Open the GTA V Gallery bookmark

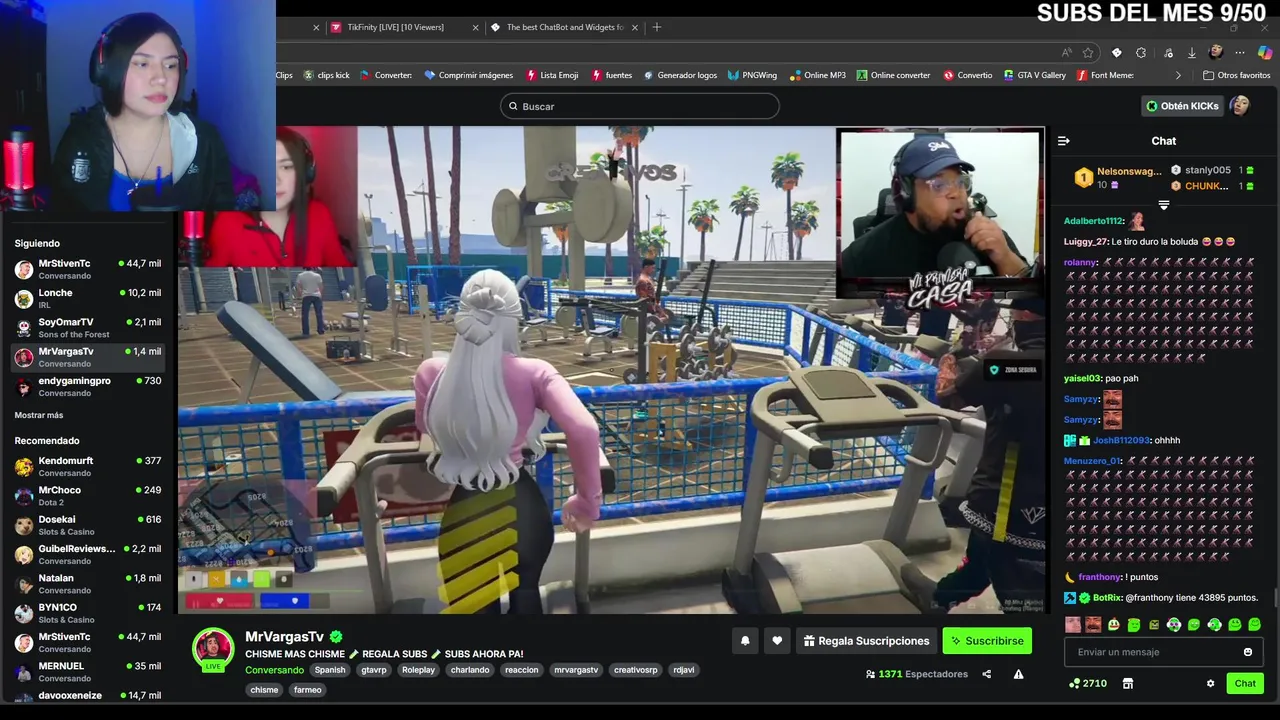[x=1034, y=75]
